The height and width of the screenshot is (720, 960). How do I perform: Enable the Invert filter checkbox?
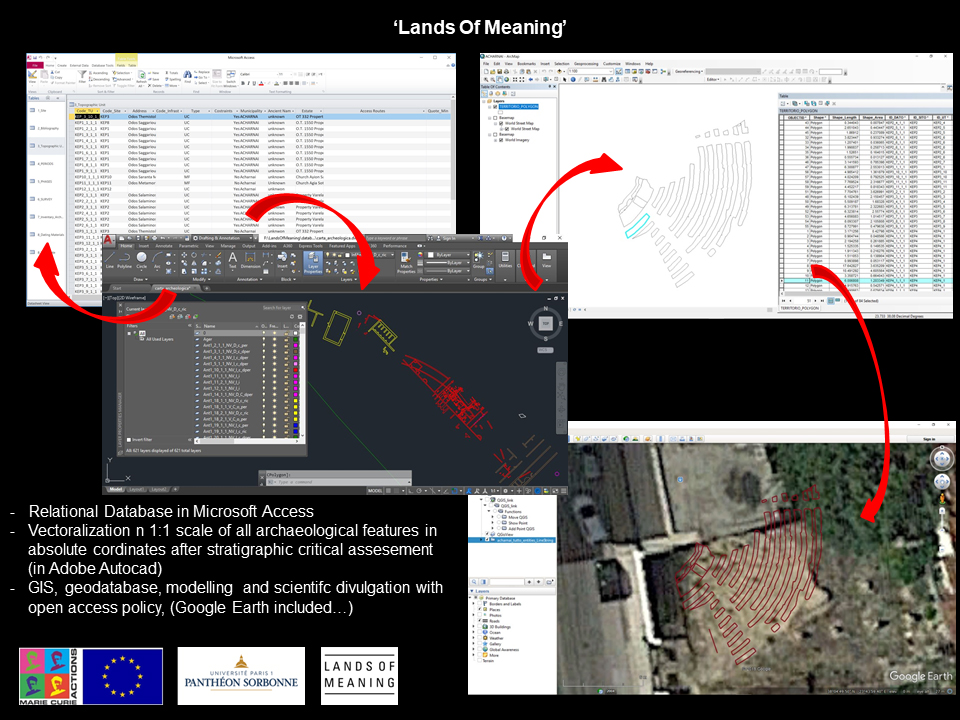[129, 439]
